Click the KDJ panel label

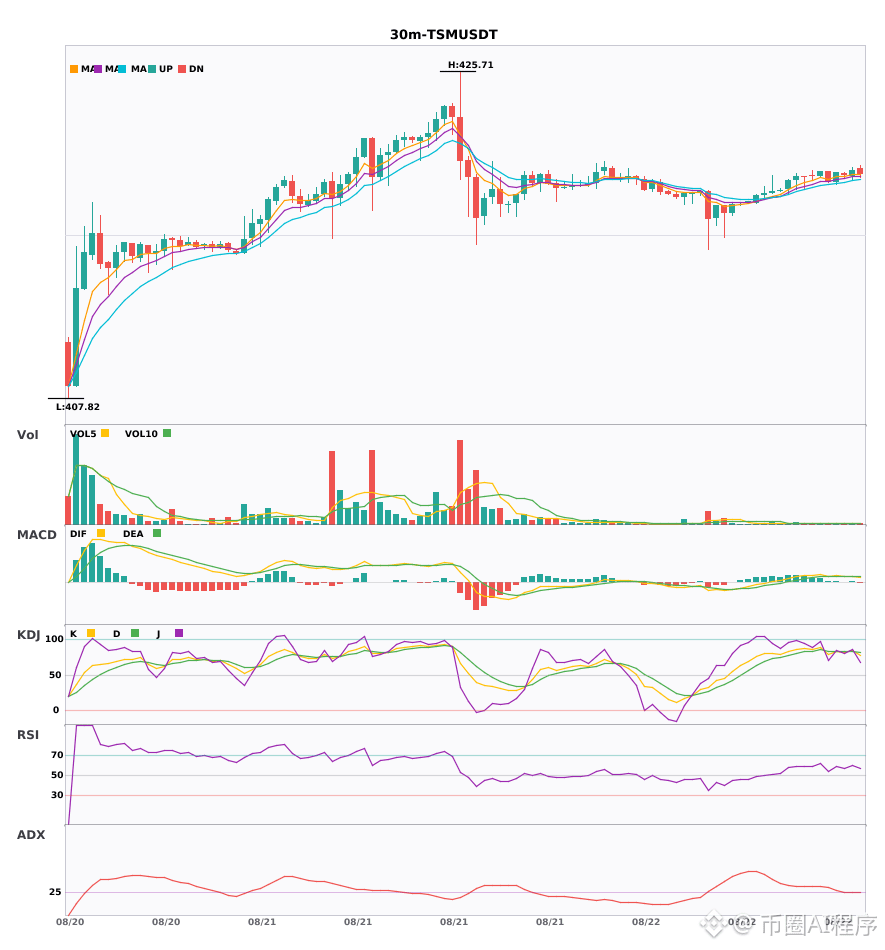pos(28,635)
